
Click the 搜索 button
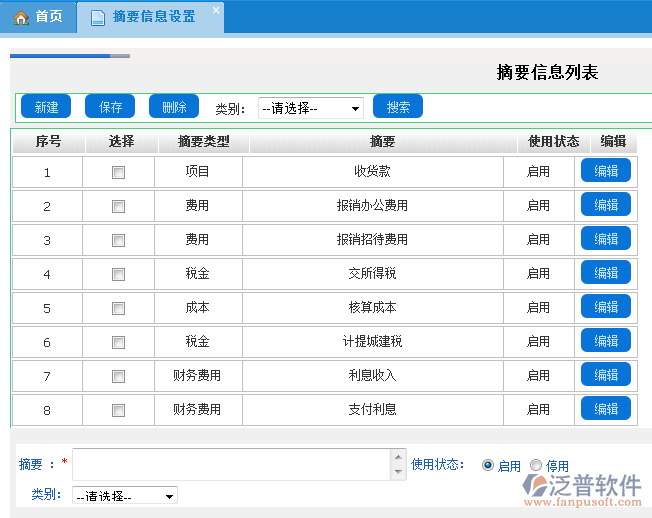398,107
